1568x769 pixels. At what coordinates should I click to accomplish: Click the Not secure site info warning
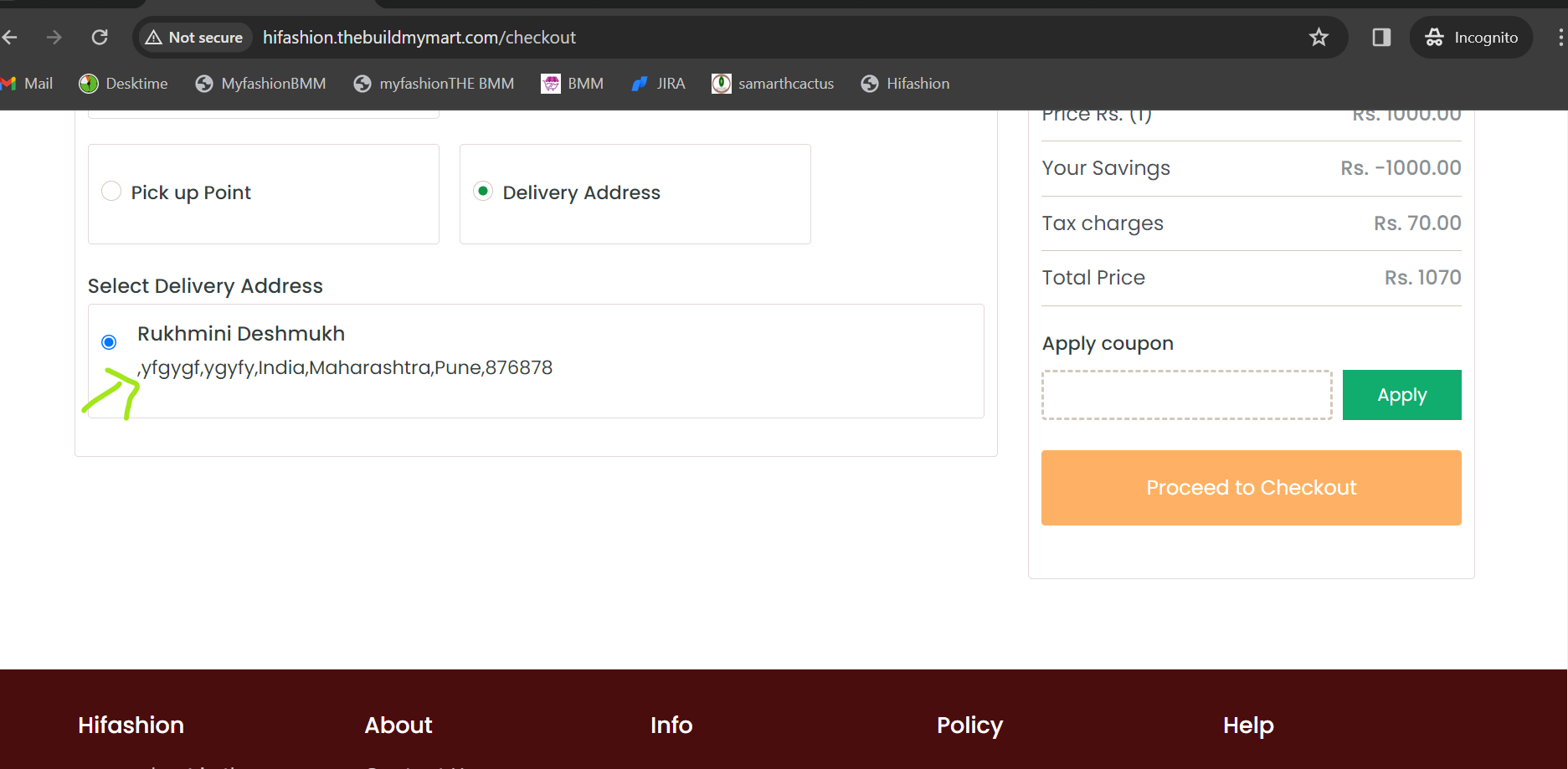point(194,38)
